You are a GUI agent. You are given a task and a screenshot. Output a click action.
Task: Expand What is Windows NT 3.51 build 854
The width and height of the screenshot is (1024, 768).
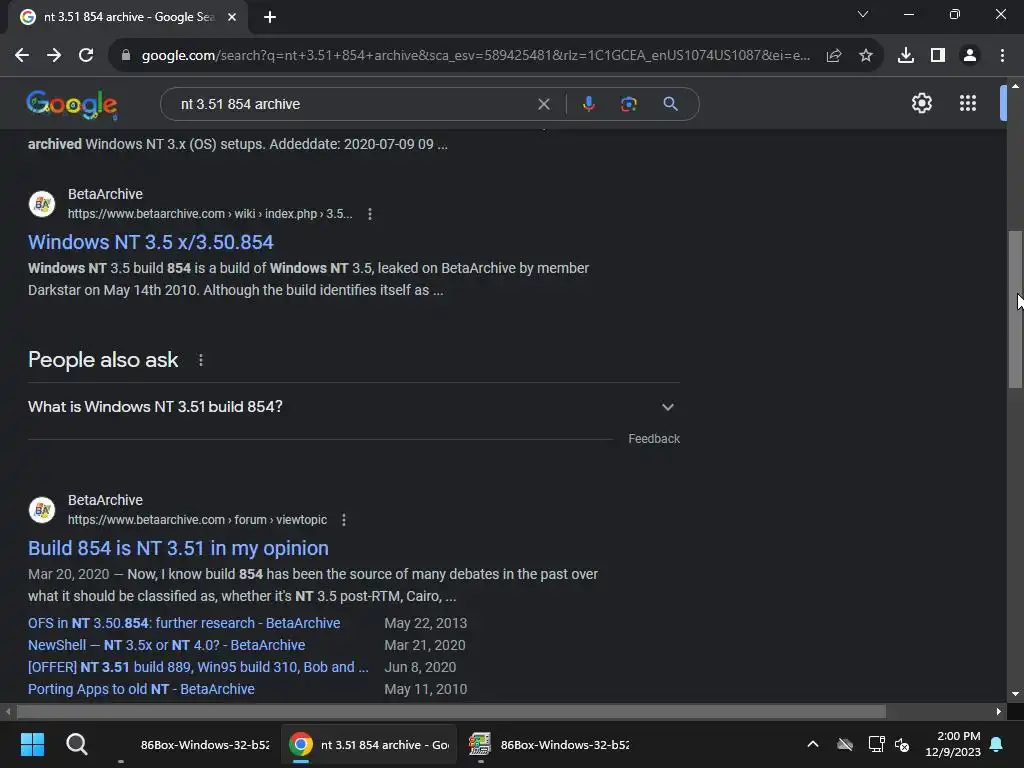[353, 407]
